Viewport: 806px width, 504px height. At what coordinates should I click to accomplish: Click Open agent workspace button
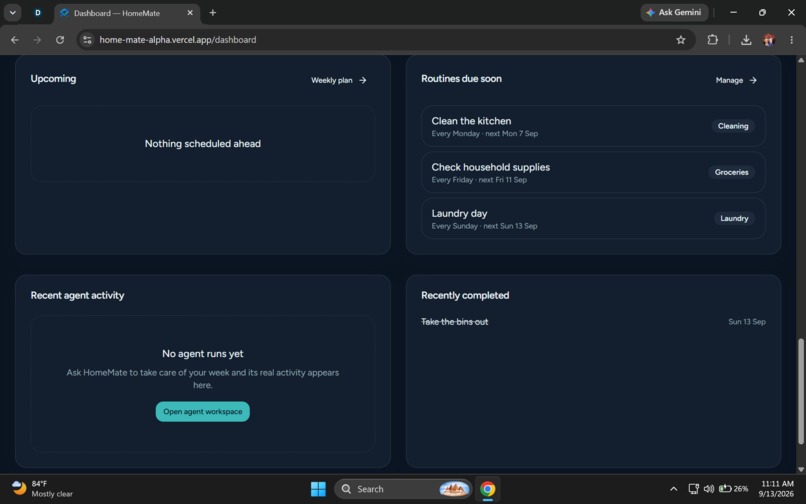203,411
